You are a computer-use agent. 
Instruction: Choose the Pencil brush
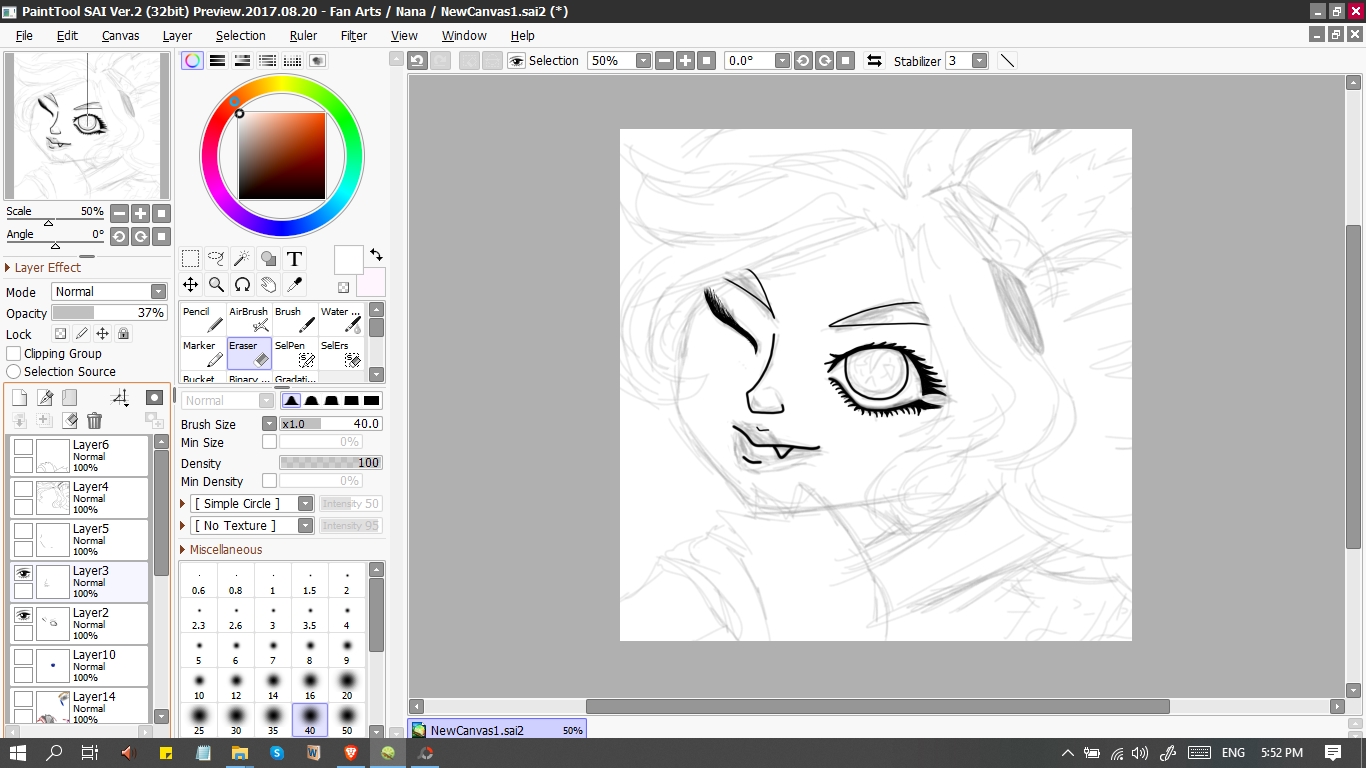coord(203,320)
